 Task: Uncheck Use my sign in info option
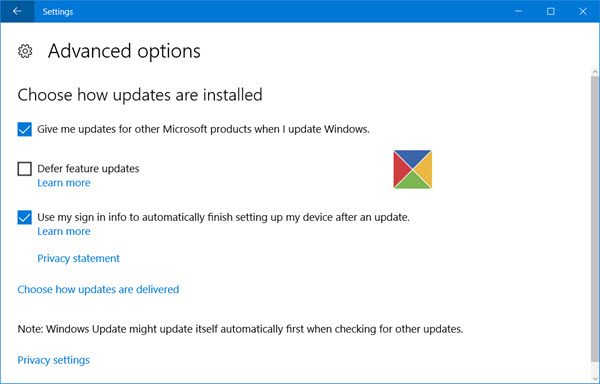coord(24,217)
